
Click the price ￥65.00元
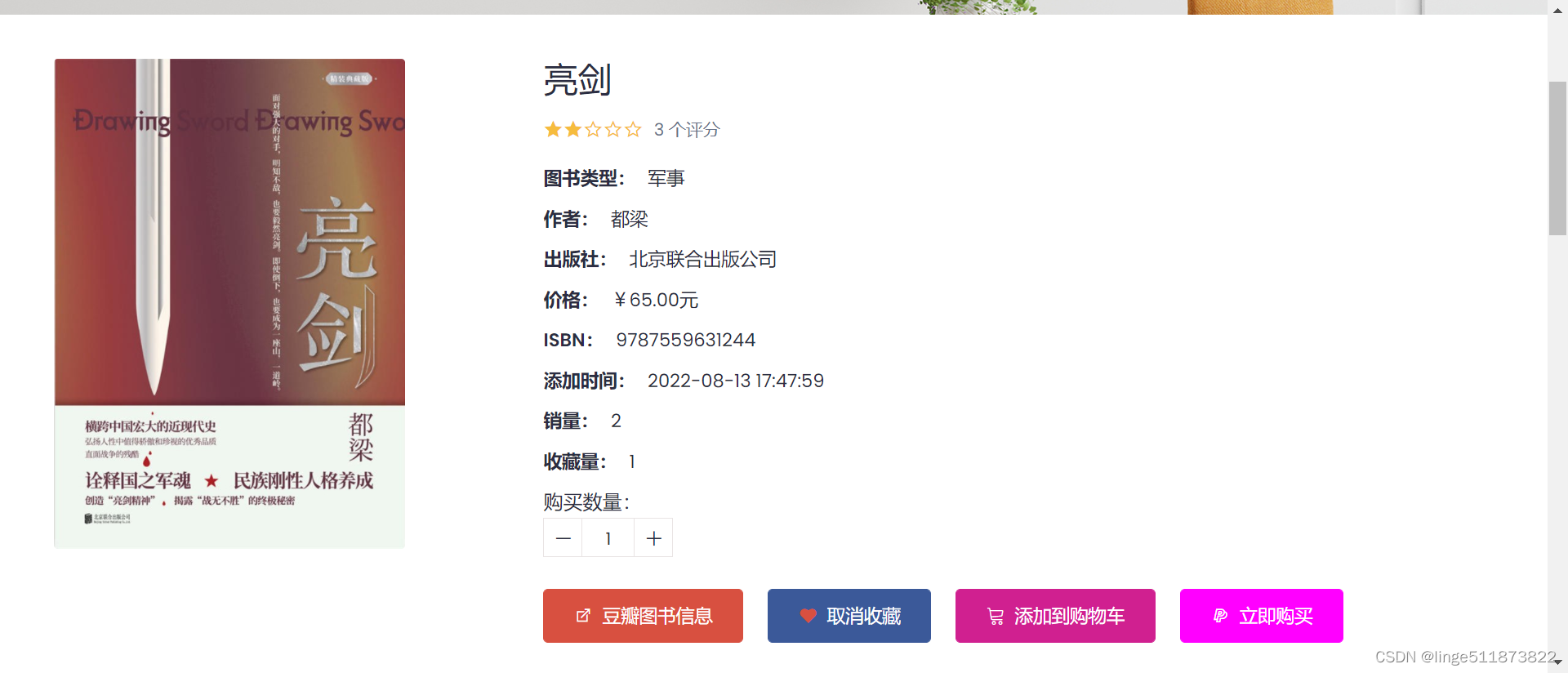[656, 300]
